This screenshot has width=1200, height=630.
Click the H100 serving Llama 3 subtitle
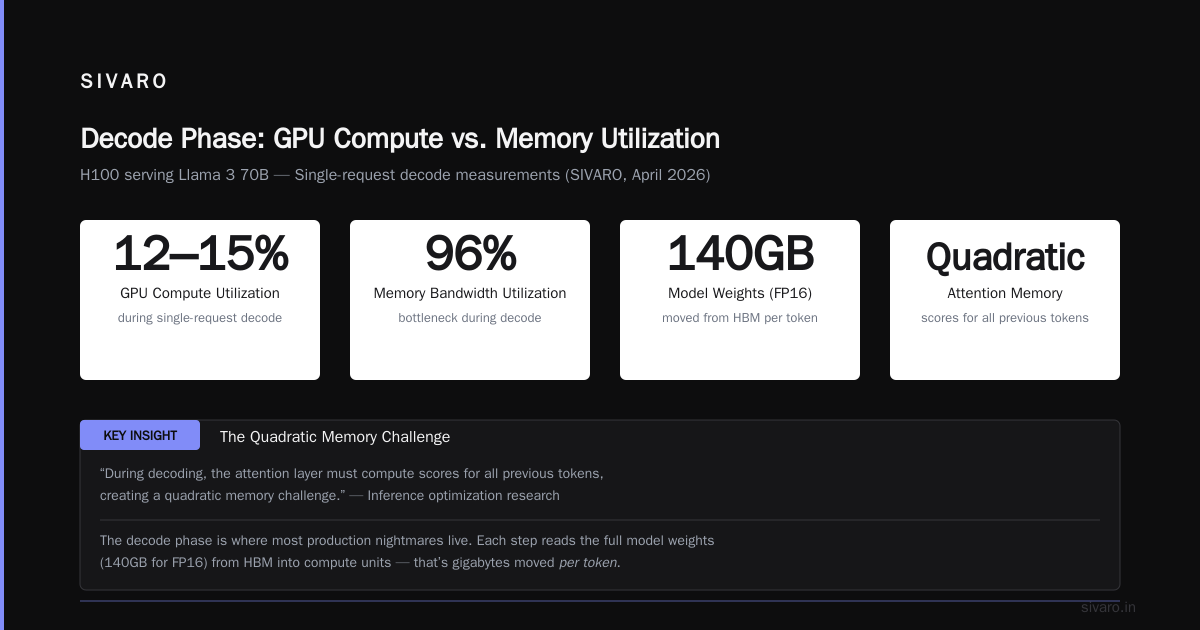[395, 175]
